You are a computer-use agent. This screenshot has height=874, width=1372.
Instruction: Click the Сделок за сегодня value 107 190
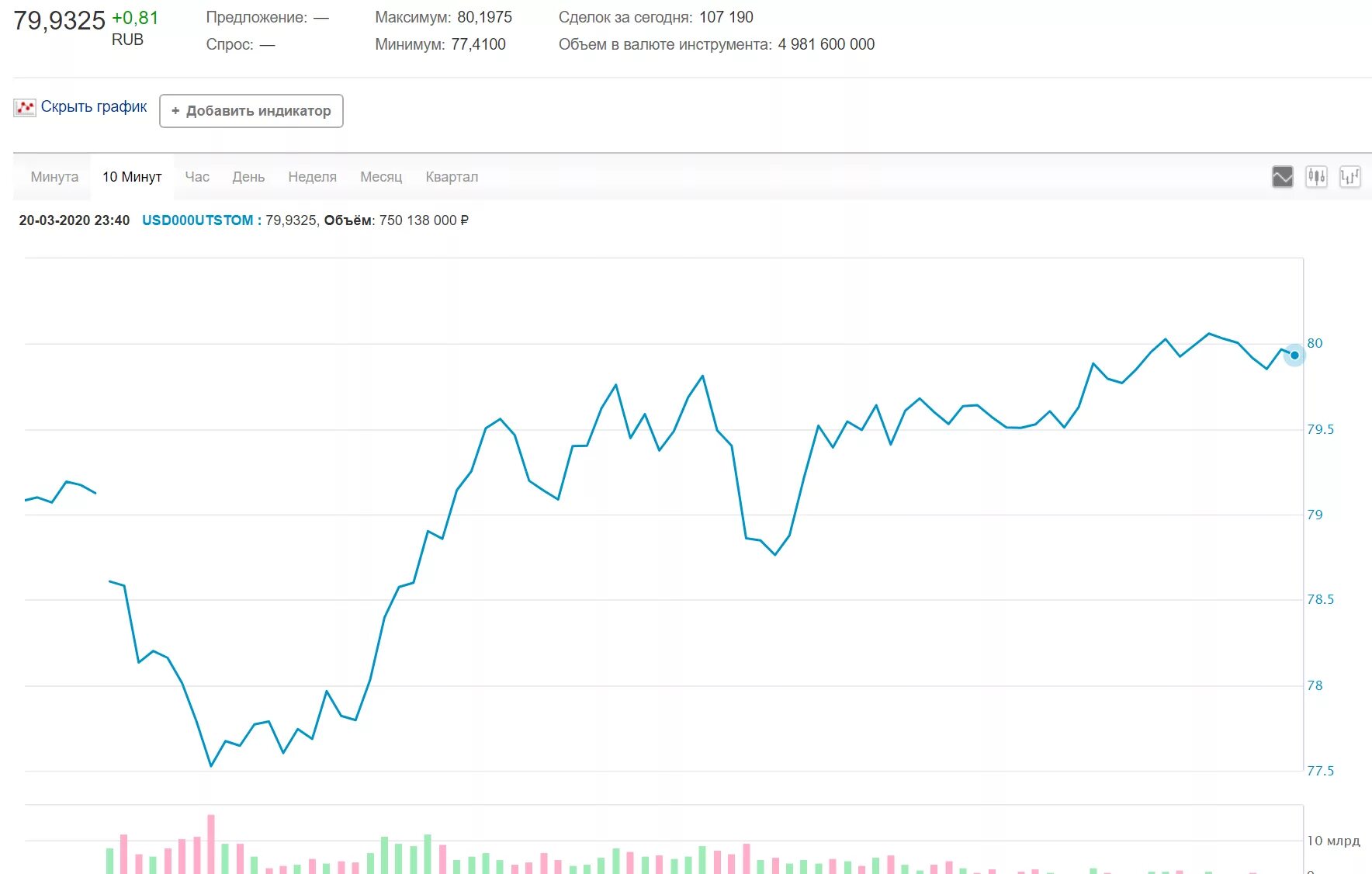(x=726, y=17)
